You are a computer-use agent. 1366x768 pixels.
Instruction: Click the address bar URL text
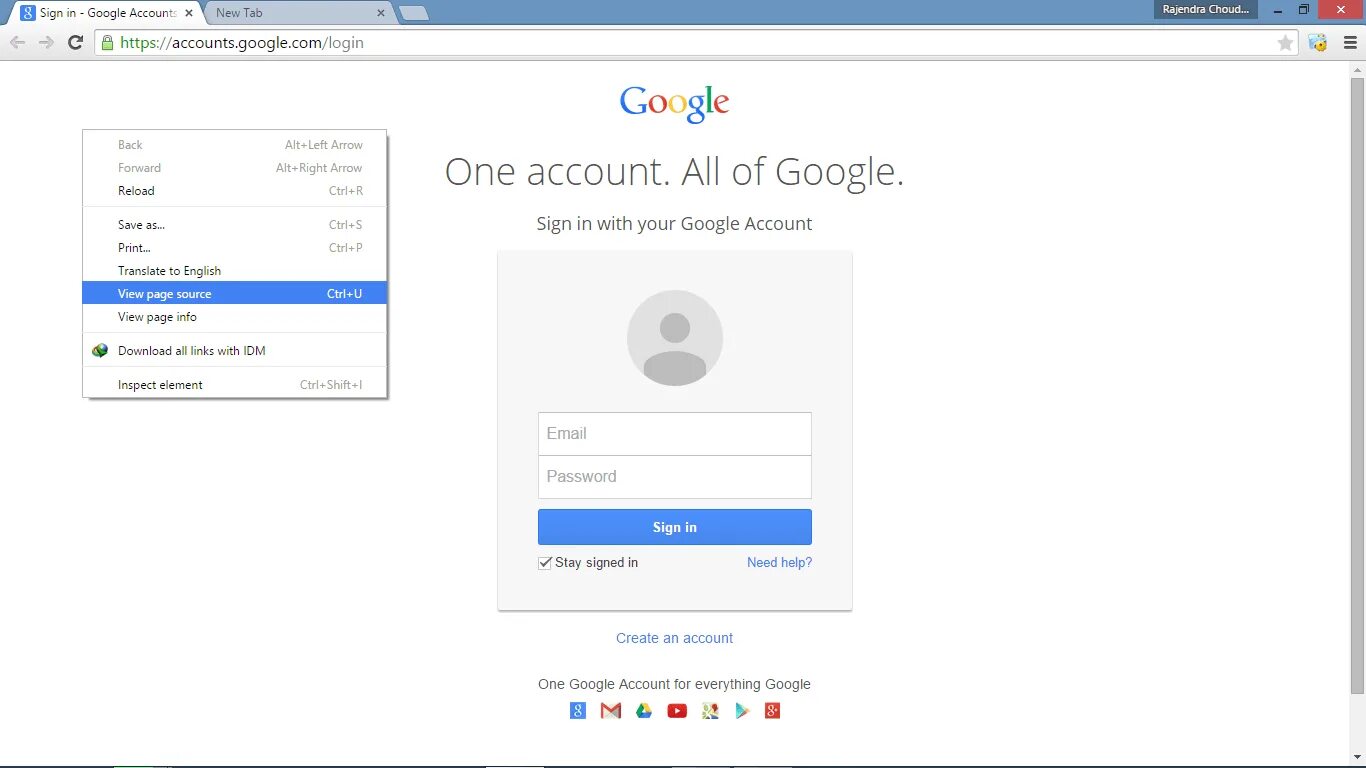tap(242, 43)
